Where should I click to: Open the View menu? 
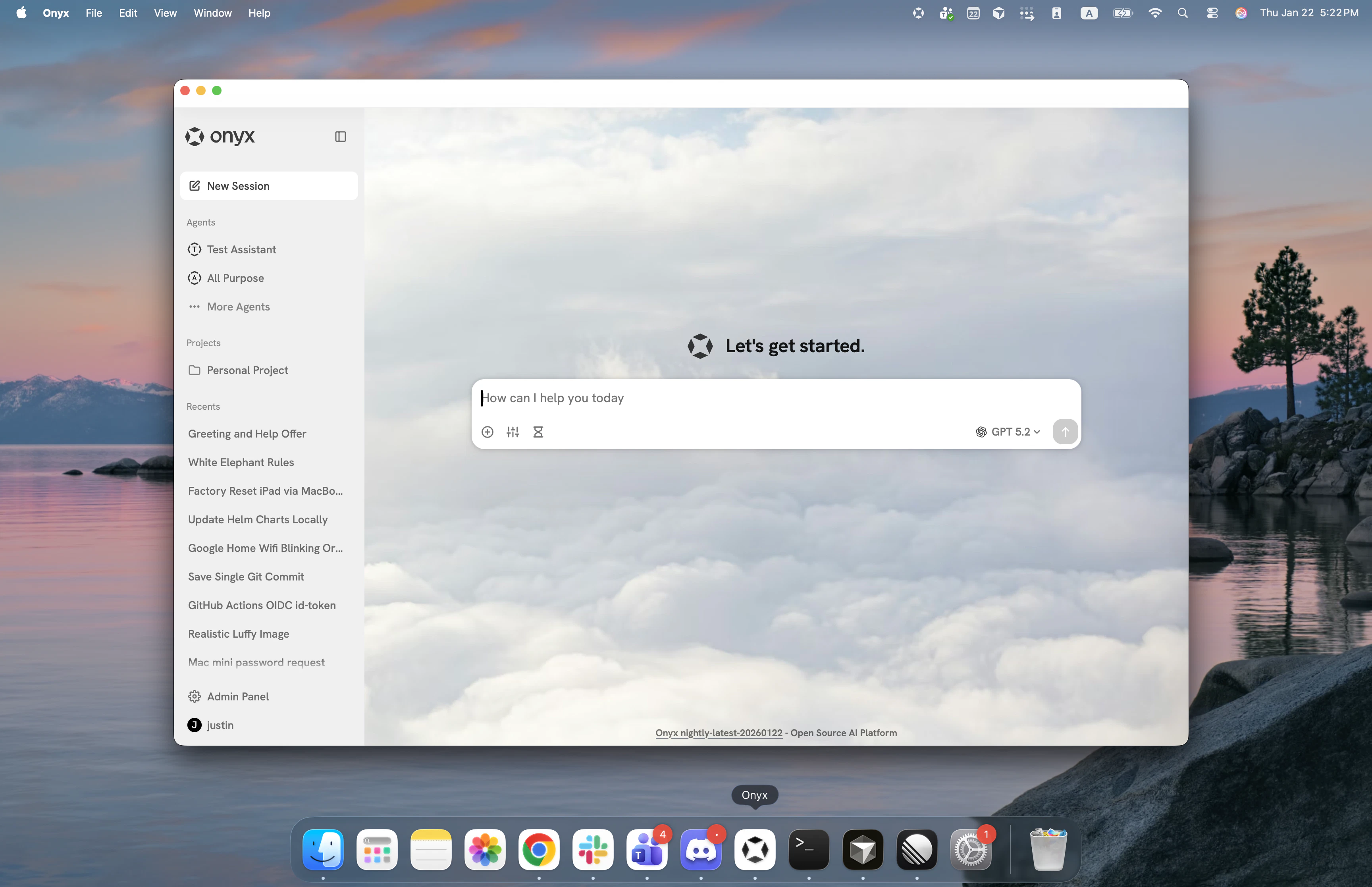[x=165, y=13]
